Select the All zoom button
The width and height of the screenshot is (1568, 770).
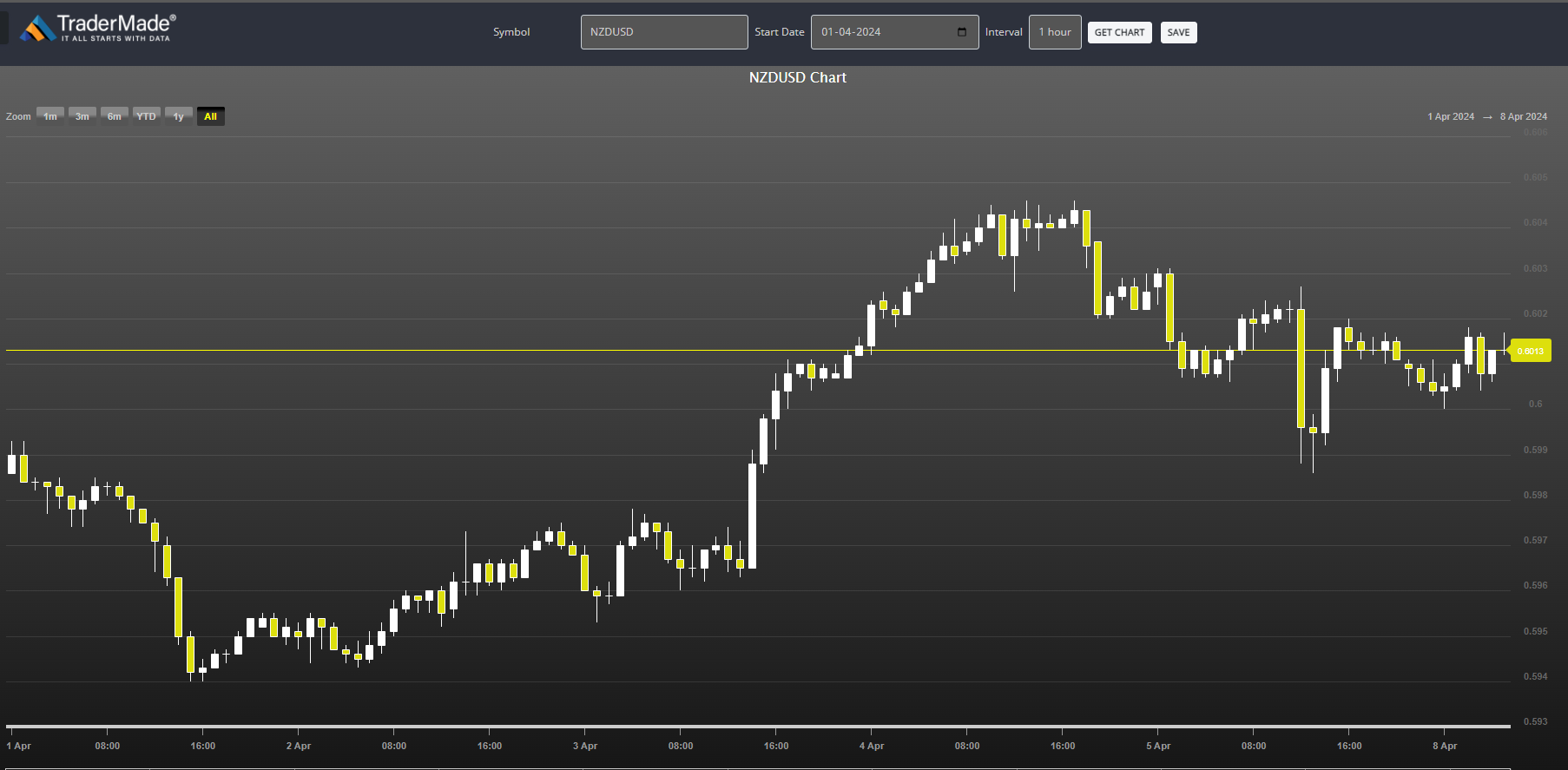[x=210, y=116]
